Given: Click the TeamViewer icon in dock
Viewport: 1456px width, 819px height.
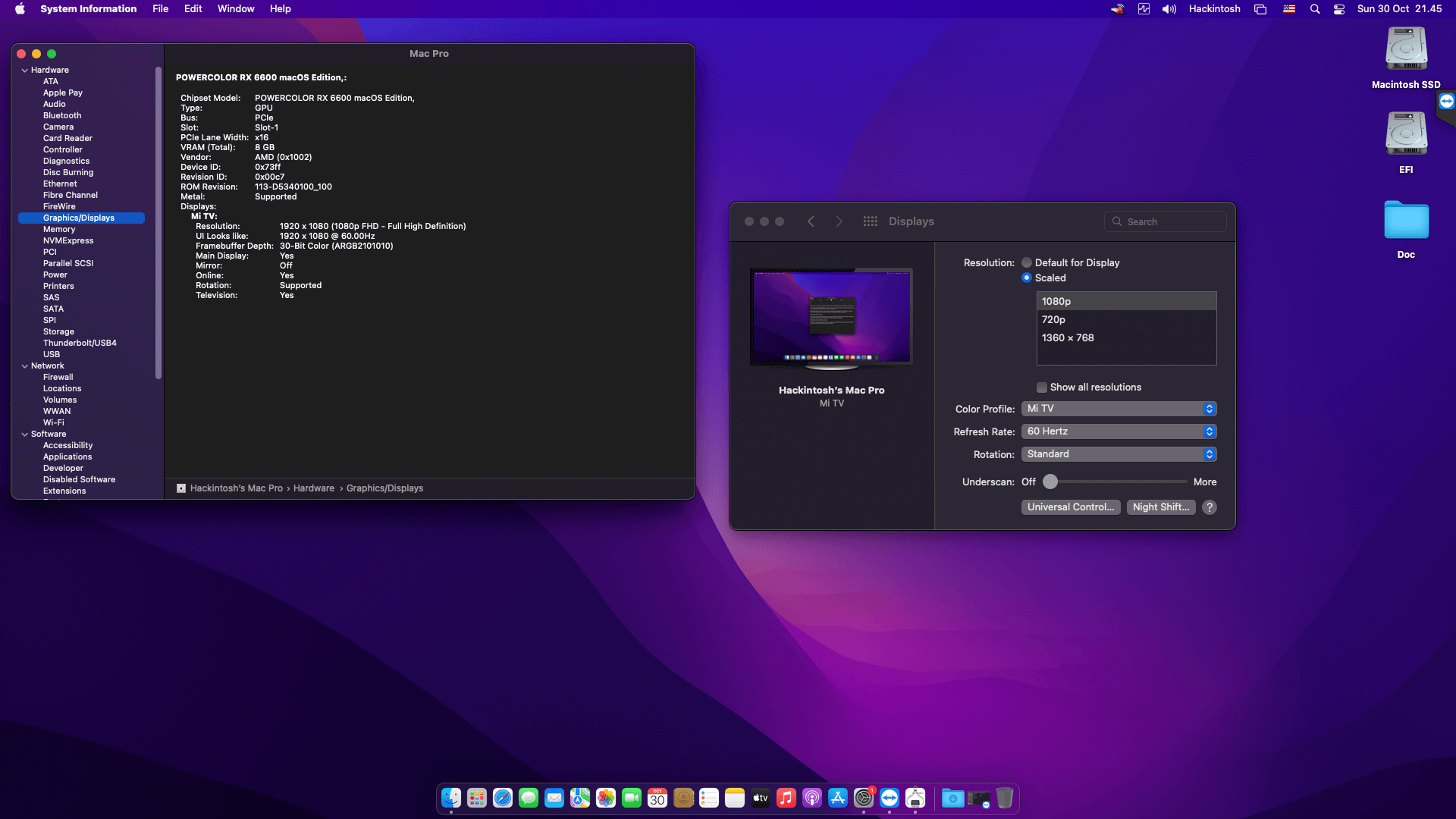Looking at the screenshot, I should click(890, 798).
